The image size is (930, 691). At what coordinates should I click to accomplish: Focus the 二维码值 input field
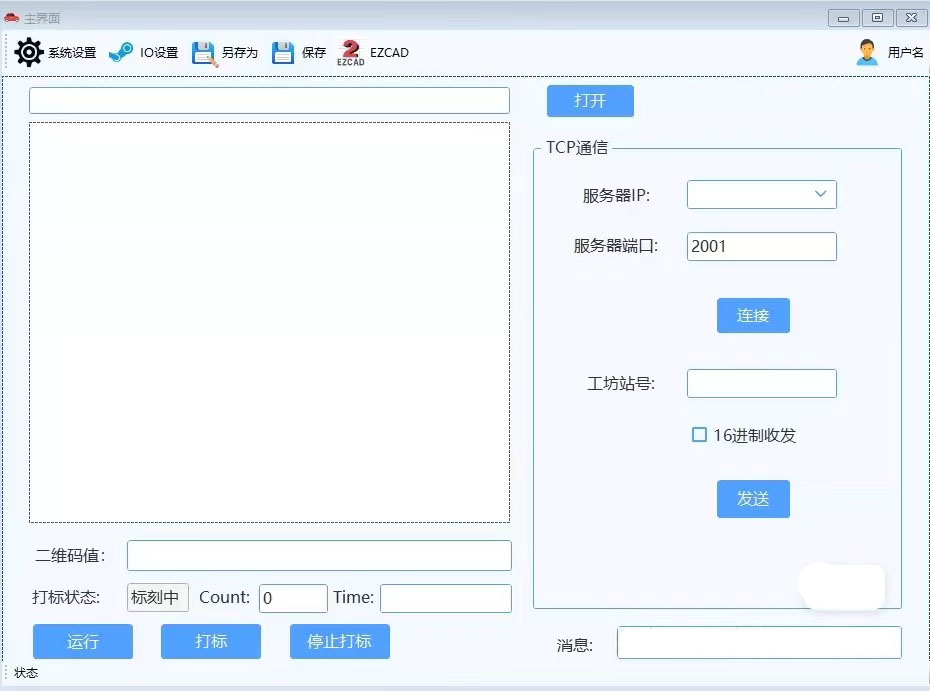point(319,555)
